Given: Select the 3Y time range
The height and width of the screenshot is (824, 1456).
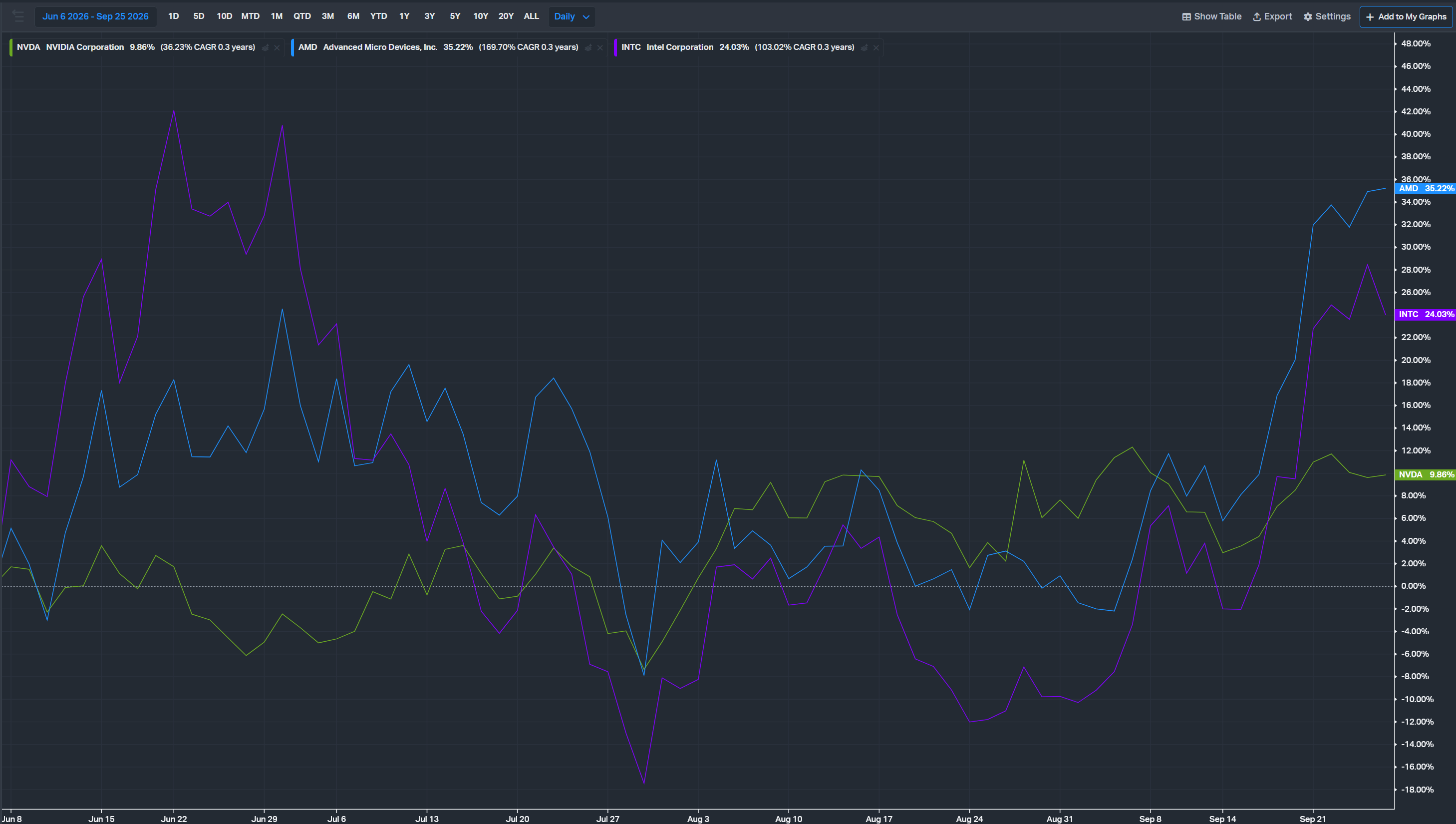Looking at the screenshot, I should (x=429, y=16).
